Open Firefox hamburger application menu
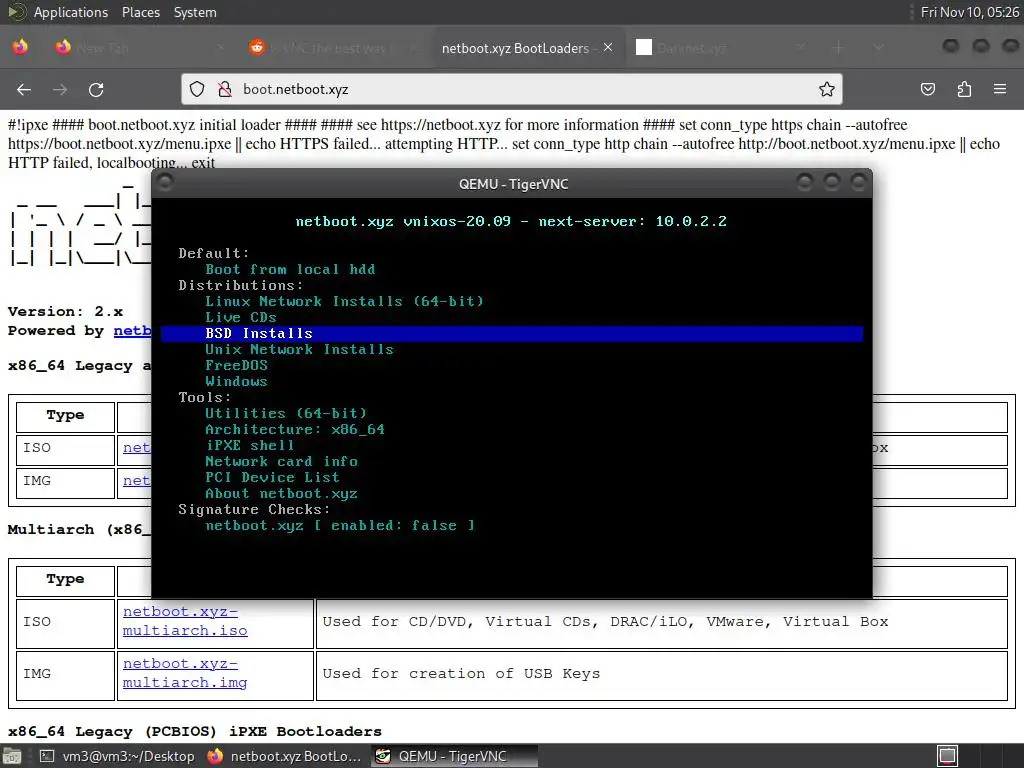 pos(999,89)
